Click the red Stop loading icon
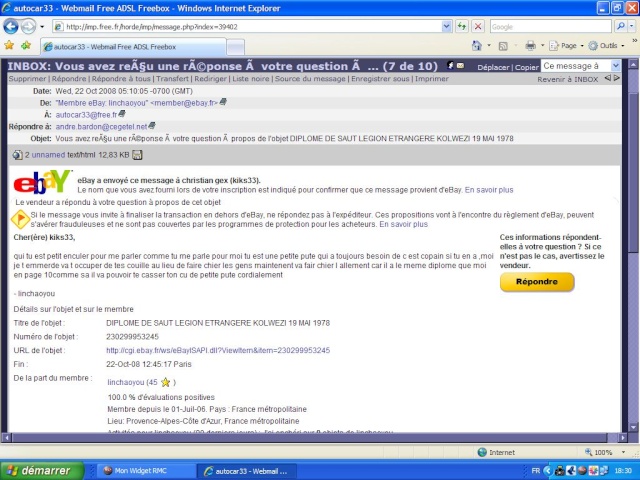 [478, 27]
